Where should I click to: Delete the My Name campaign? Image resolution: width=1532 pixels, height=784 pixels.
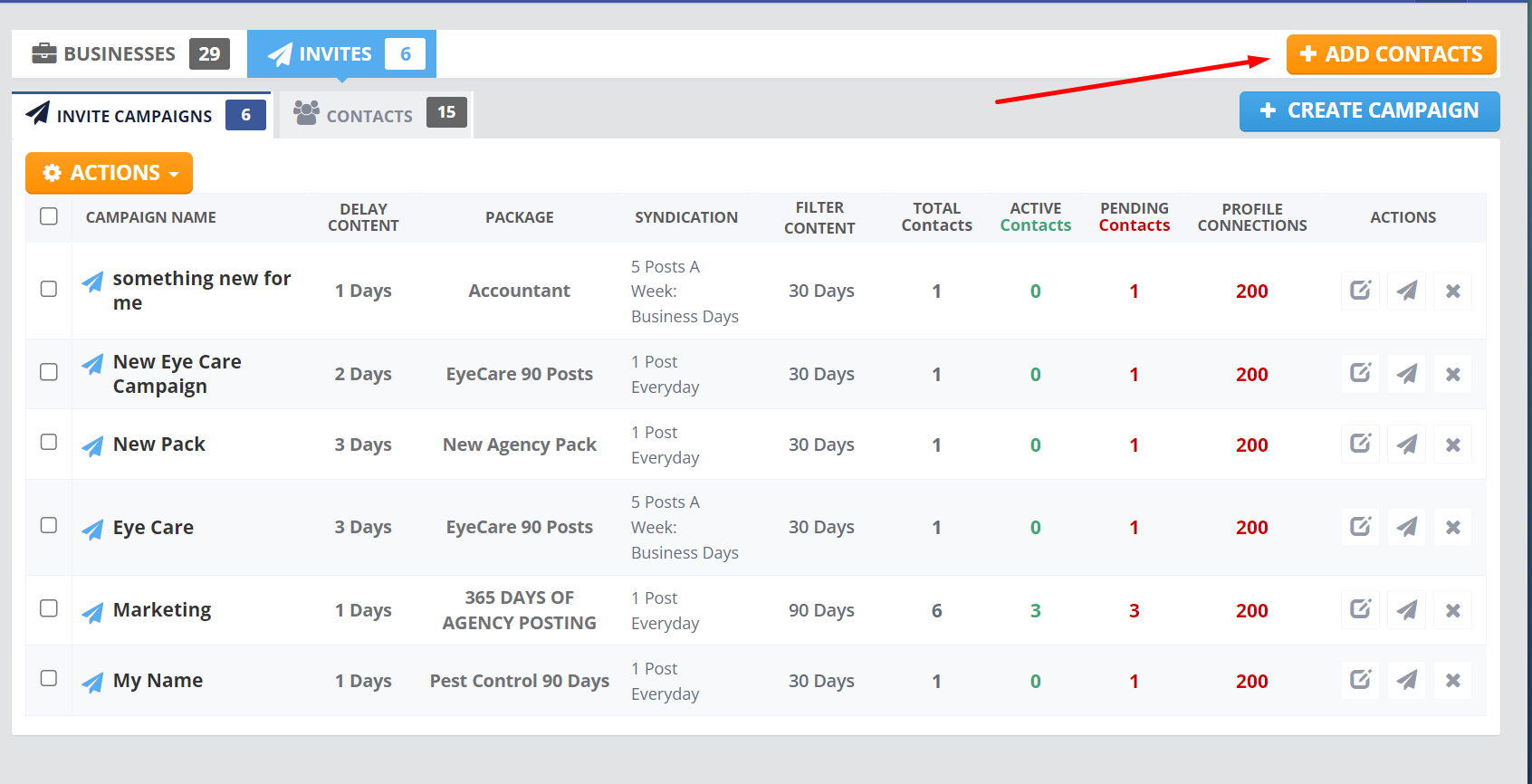(x=1452, y=681)
